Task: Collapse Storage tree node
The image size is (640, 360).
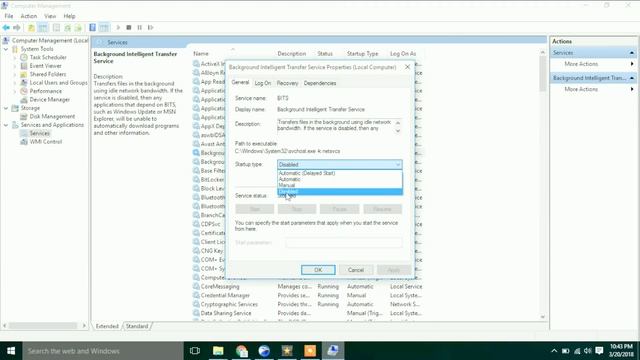Action: coord(6,108)
